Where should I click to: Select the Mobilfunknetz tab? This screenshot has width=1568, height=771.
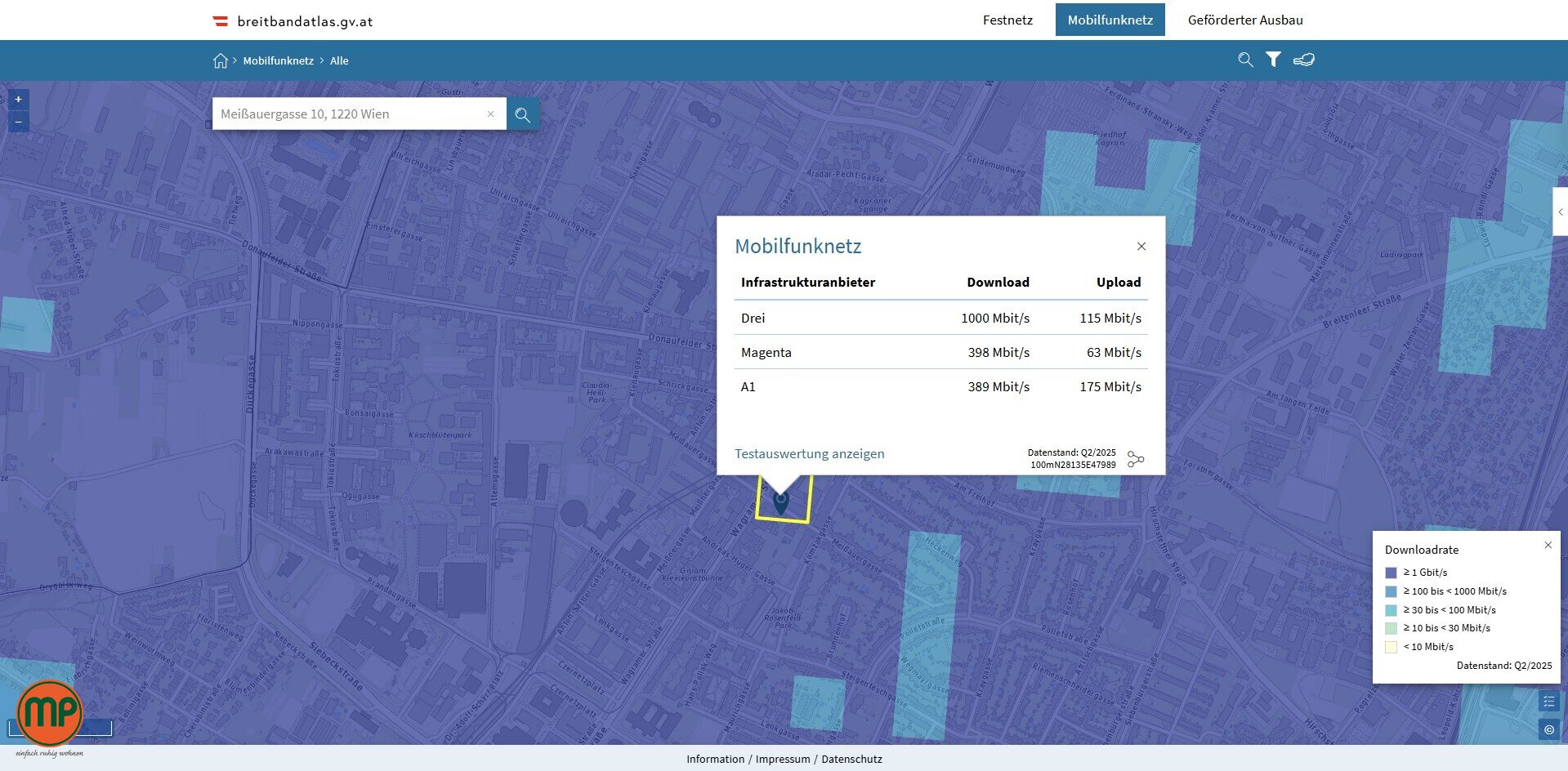tap(1110, 20)
